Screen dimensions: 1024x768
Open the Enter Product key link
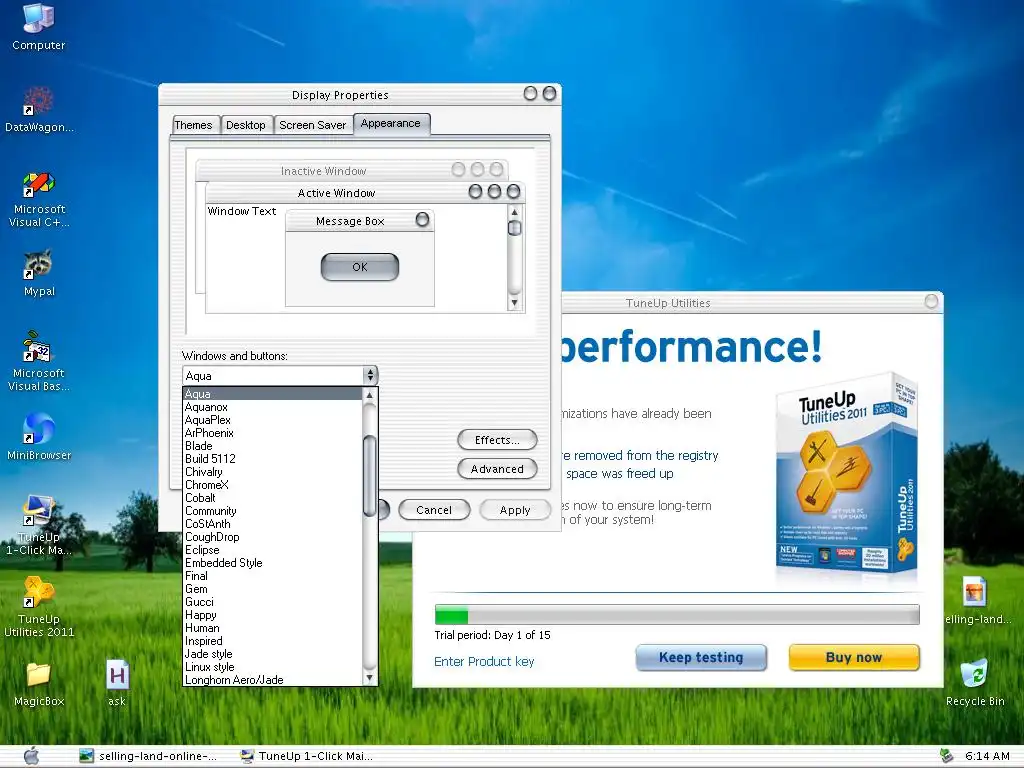pos(484,662)
